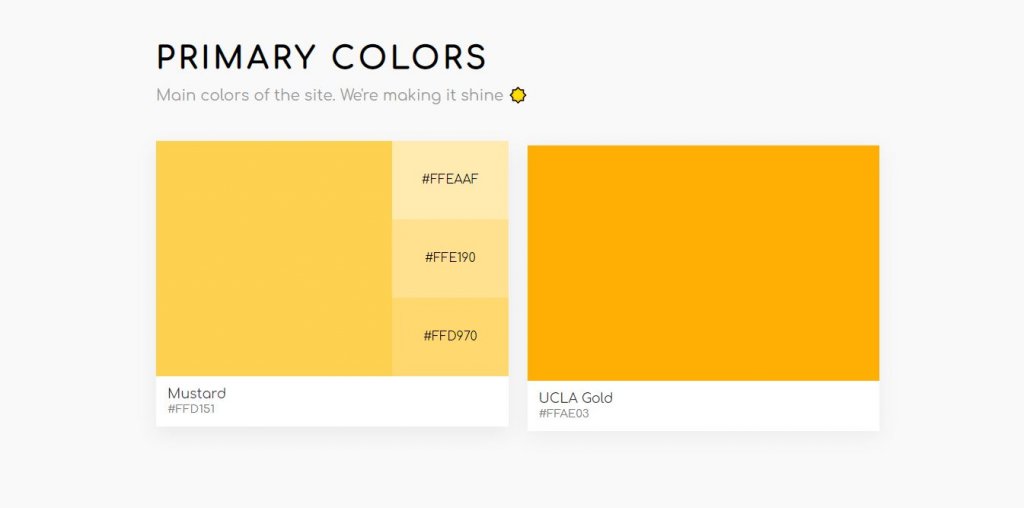
Task: Click the #FFD970 hex label text
Action: tap(450, 336)
